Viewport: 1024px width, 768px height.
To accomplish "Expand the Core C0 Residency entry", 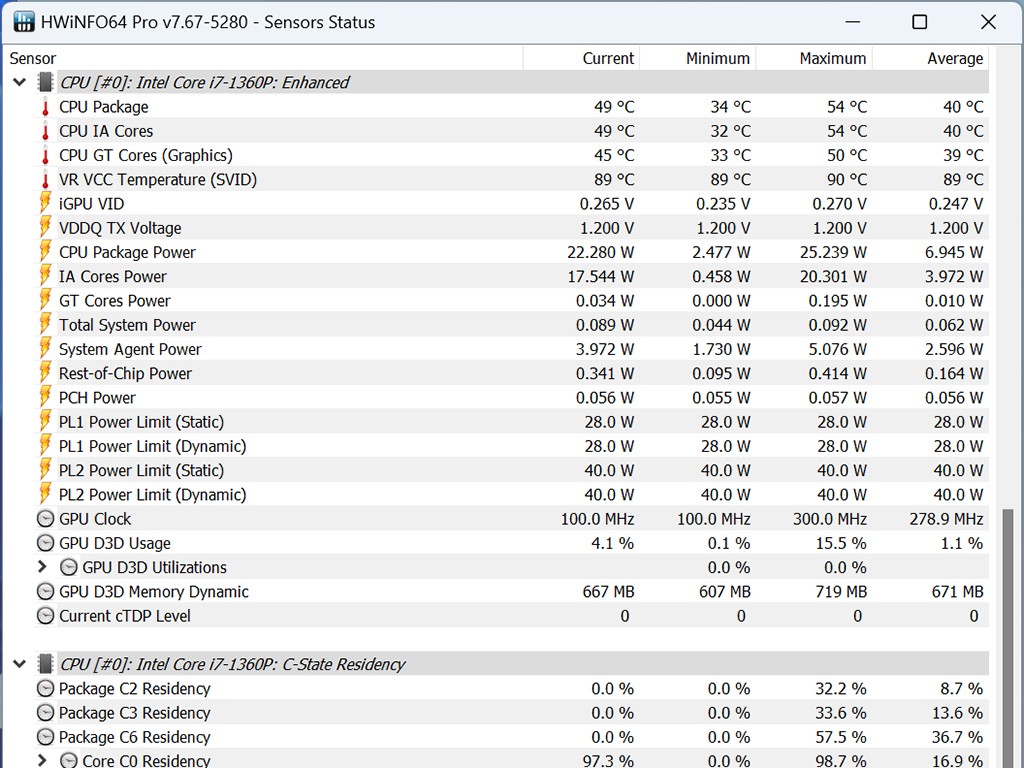I will click(42, 761).
